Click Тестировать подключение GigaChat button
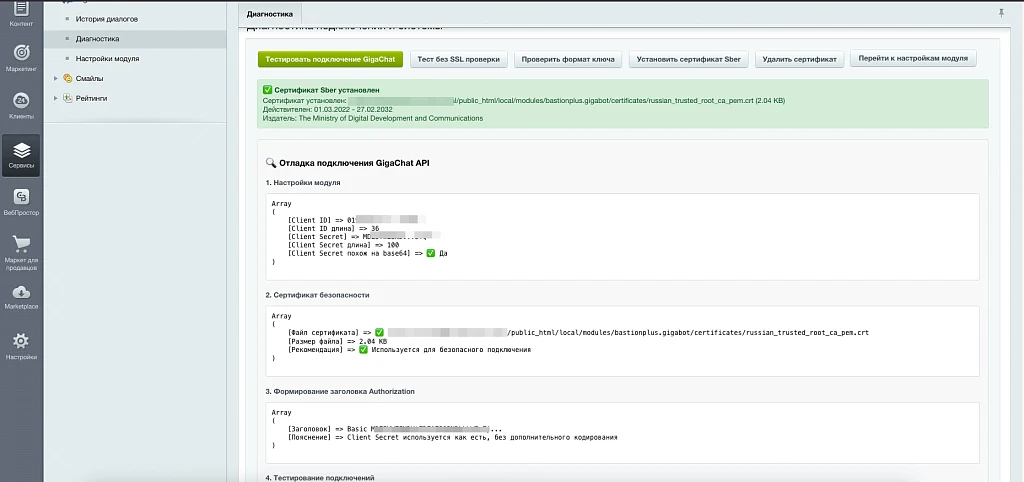This screenshot has height=482, width=1024. [330, 59]
